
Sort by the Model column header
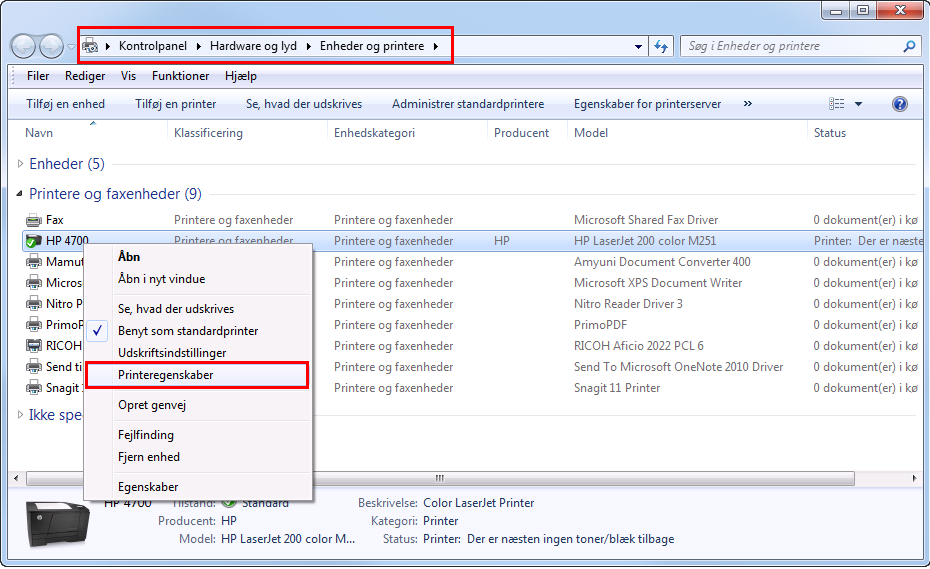click(x=591, y=133)
